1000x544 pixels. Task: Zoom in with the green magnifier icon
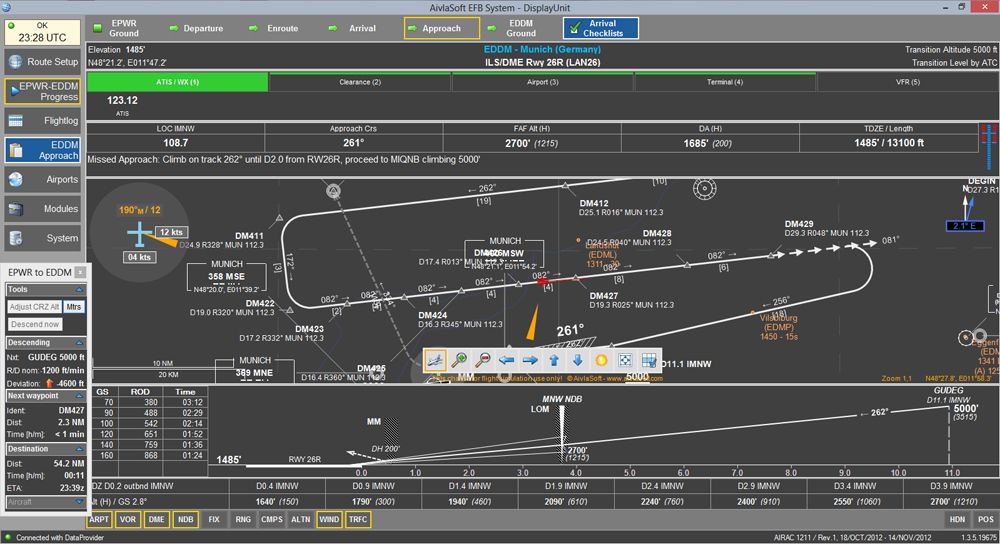pos(459,360)
